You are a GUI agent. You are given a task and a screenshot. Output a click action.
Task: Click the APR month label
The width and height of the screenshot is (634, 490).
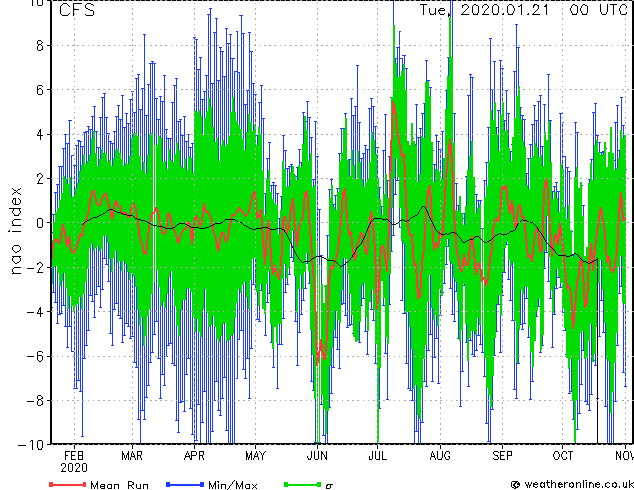point(194,456)
